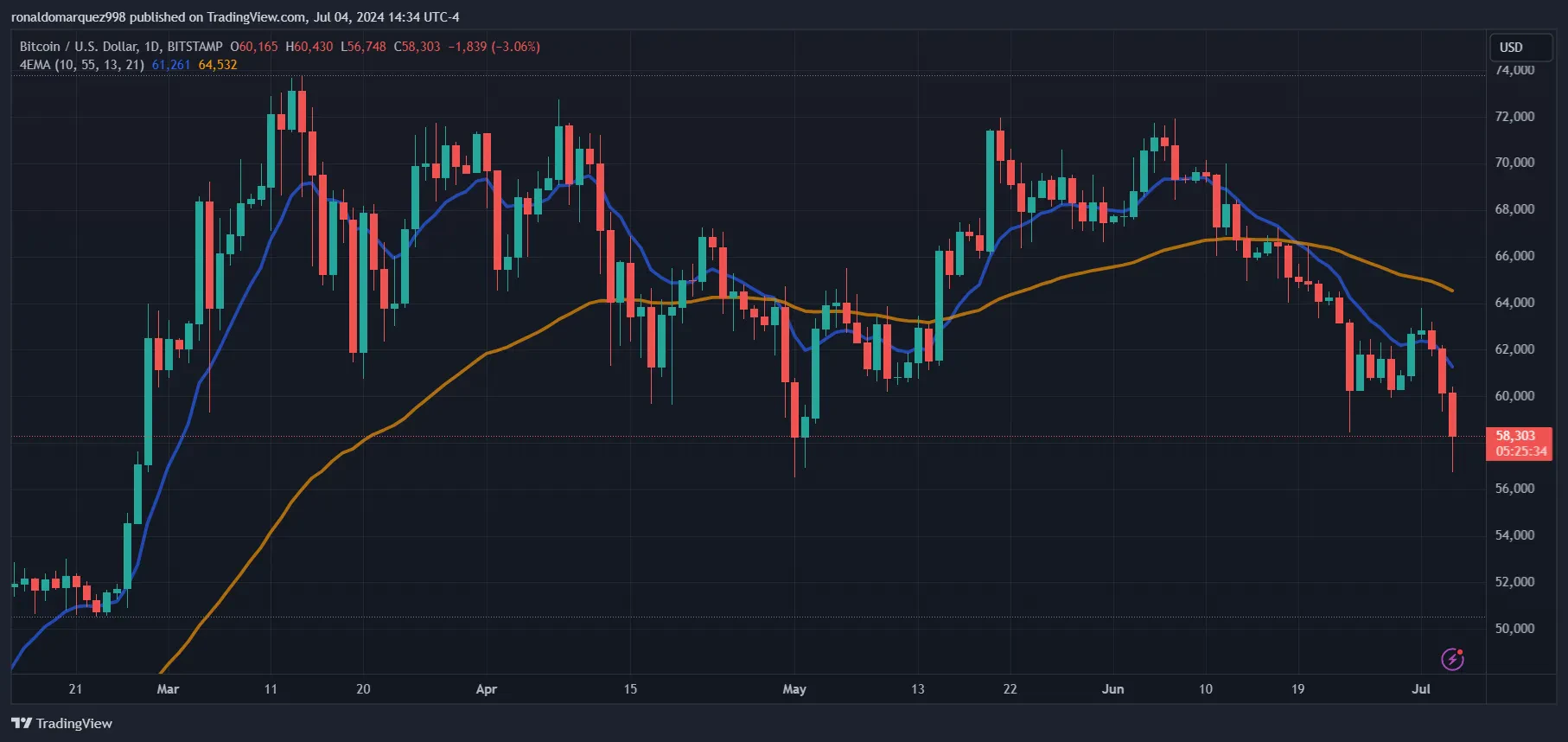Click the TradingView wordmark text

pyautogui.click(x=74, y=723)
